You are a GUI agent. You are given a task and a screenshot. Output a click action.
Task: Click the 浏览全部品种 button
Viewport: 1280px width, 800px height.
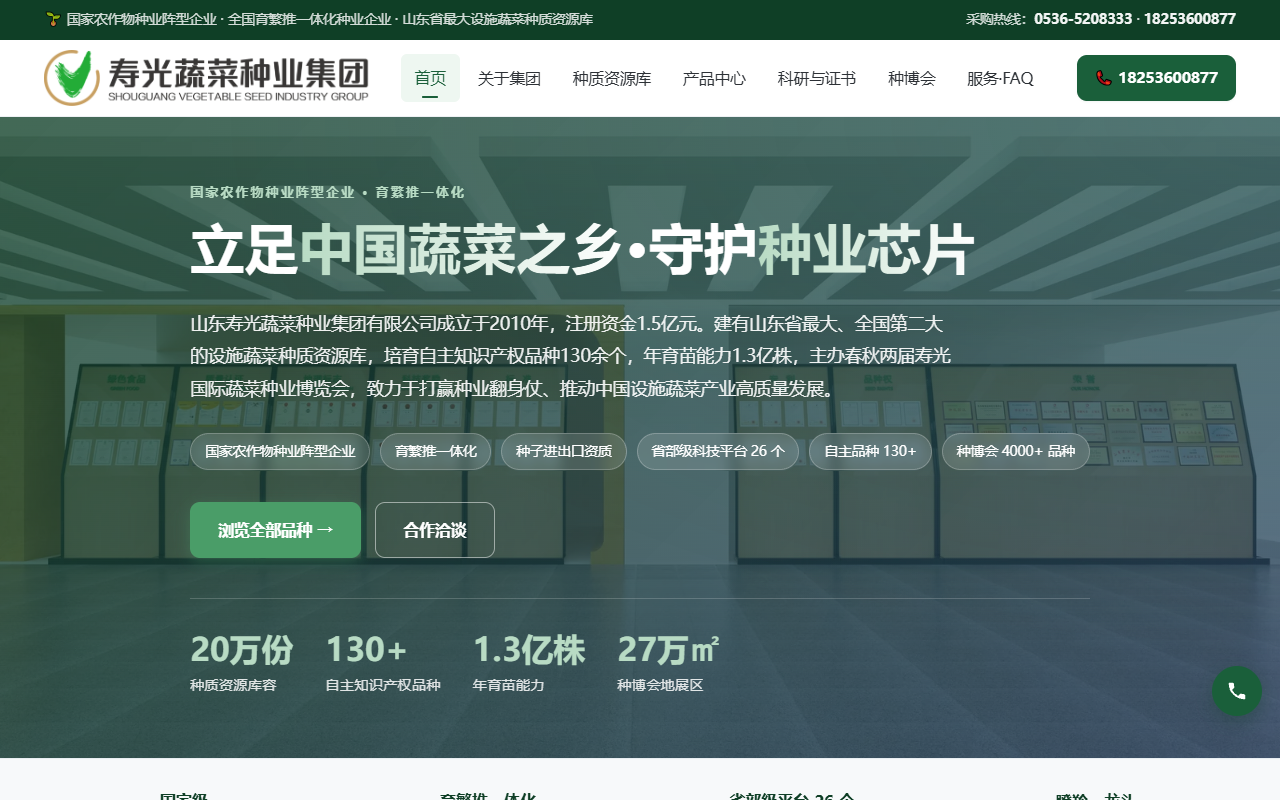275,530
